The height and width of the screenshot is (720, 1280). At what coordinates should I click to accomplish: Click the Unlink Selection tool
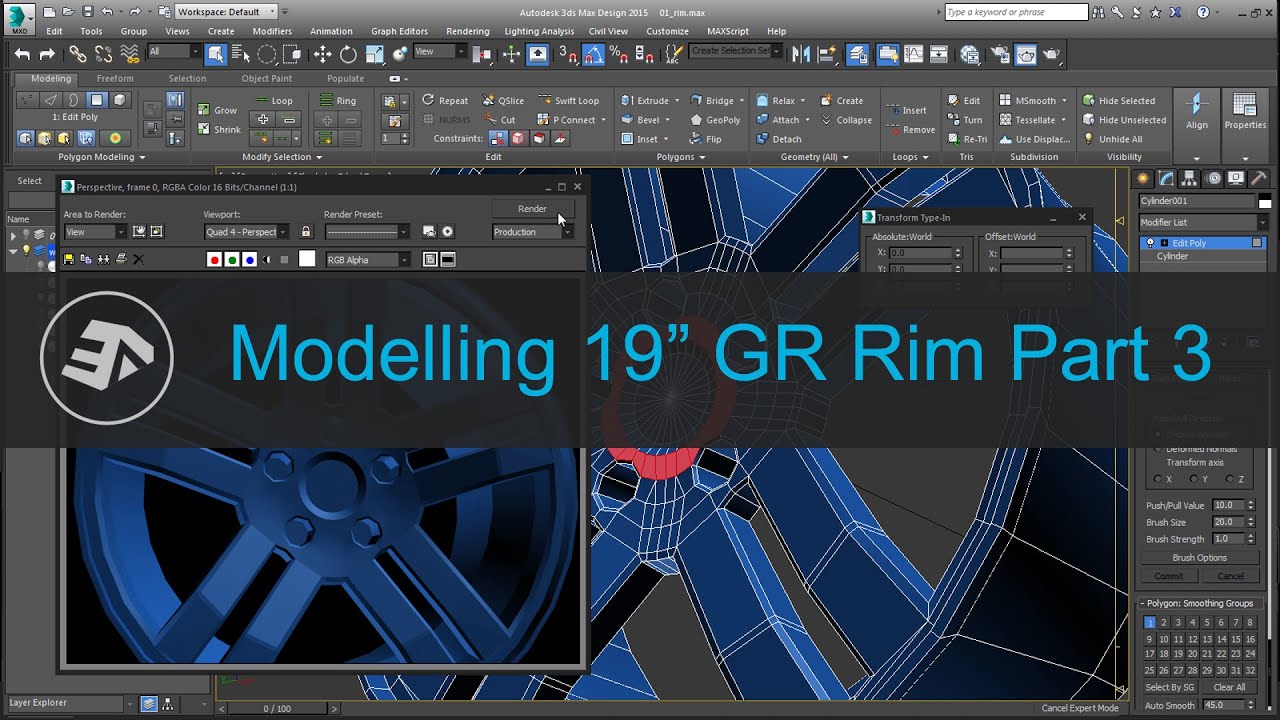pos(102,54)
